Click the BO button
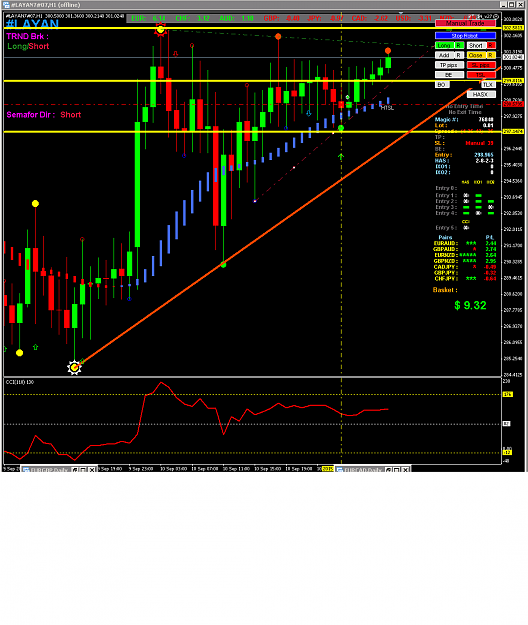This screenshot has height=625, width=528. 442,85
